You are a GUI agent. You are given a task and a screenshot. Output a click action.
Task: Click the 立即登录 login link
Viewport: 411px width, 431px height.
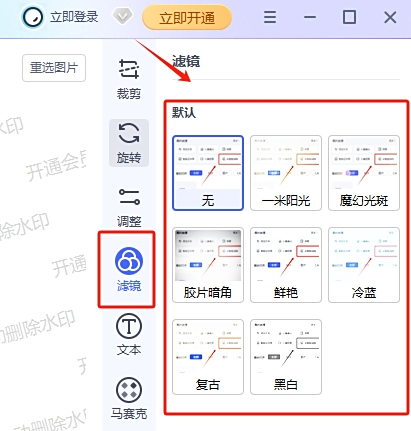pos(74,17)
